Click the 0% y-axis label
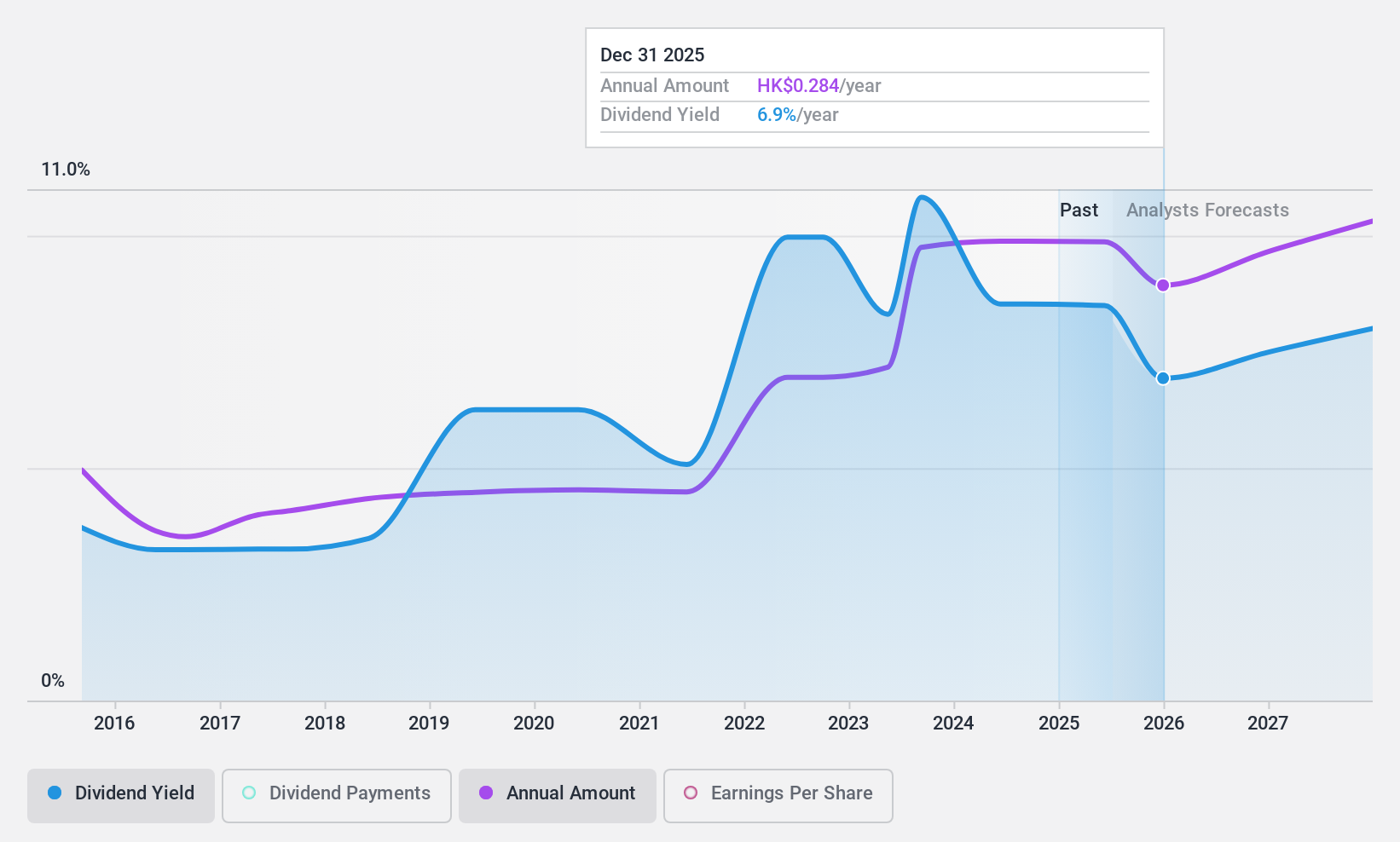The height and width of the screenshot is (842, 1400). [x=53, y=681]
